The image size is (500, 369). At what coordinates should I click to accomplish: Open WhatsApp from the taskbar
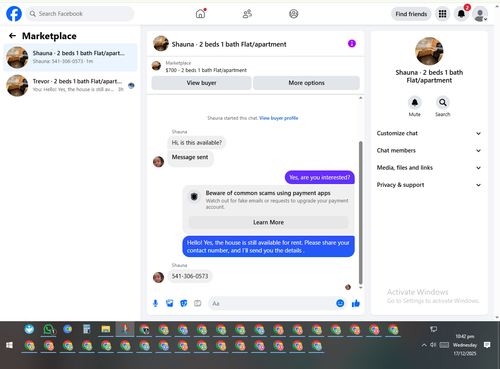click(x=49, y=330)
